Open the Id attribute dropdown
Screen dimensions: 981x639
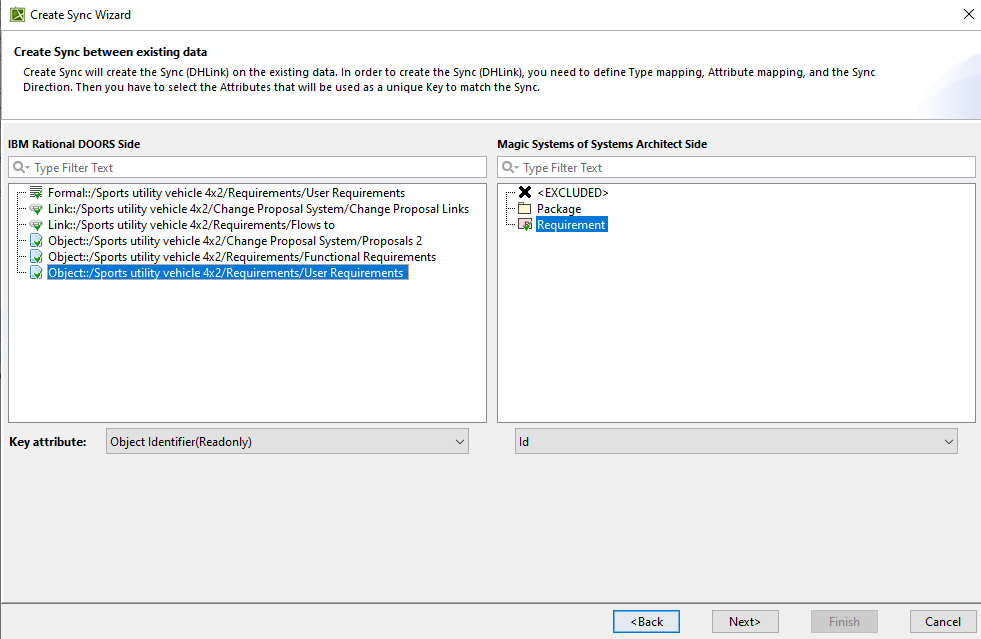[x=736, y=441]
